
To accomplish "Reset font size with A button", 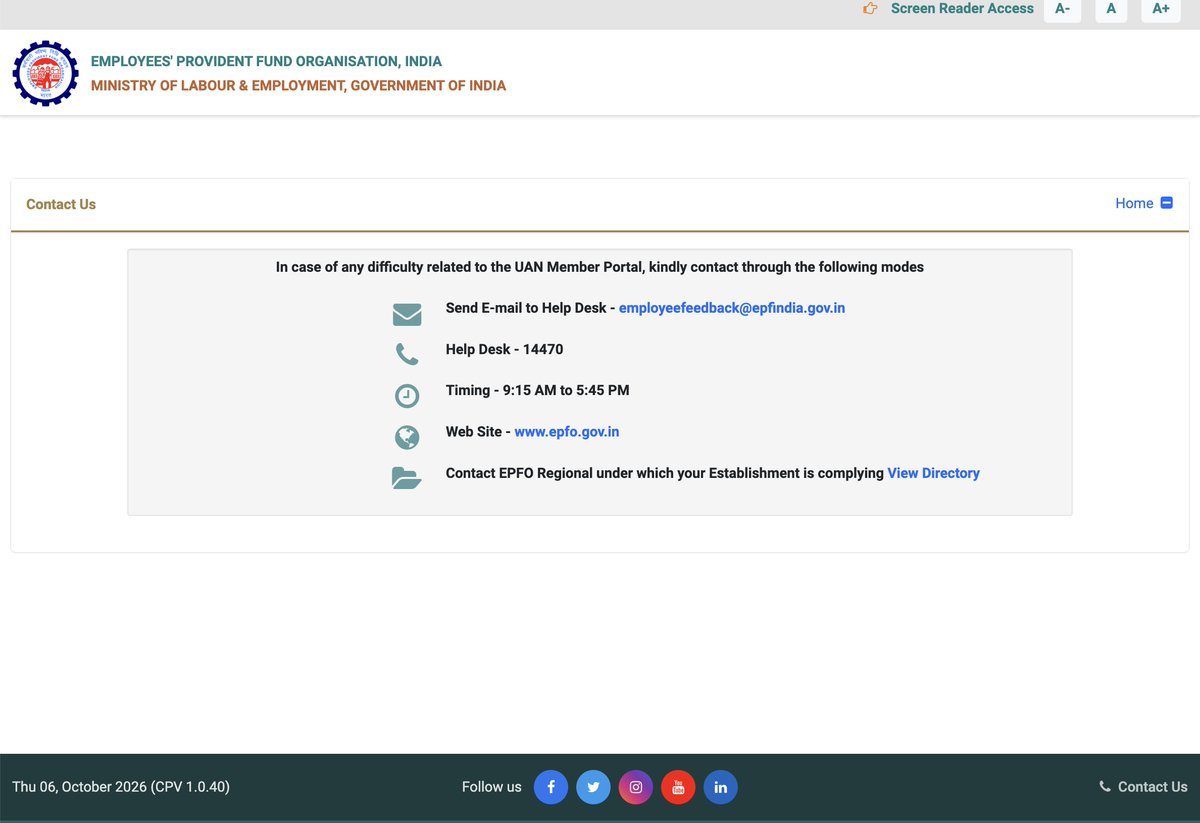I will [1111, 9].
